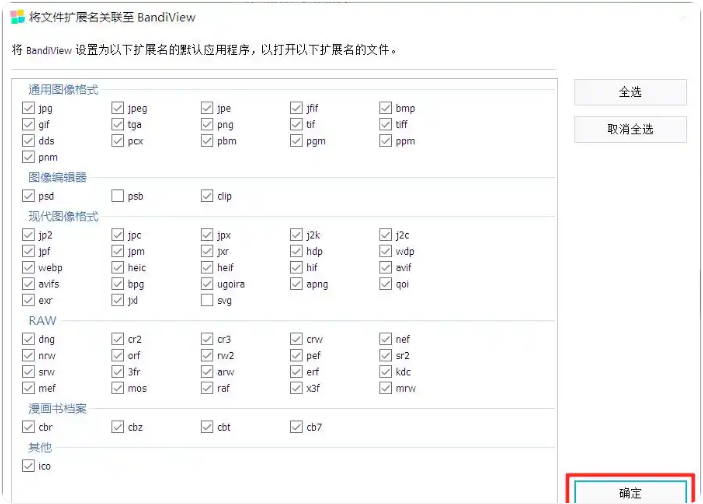Toggle the j2c checkbox
The height and width of the screenshot is (504, 703).
click(x=386, y=235)
